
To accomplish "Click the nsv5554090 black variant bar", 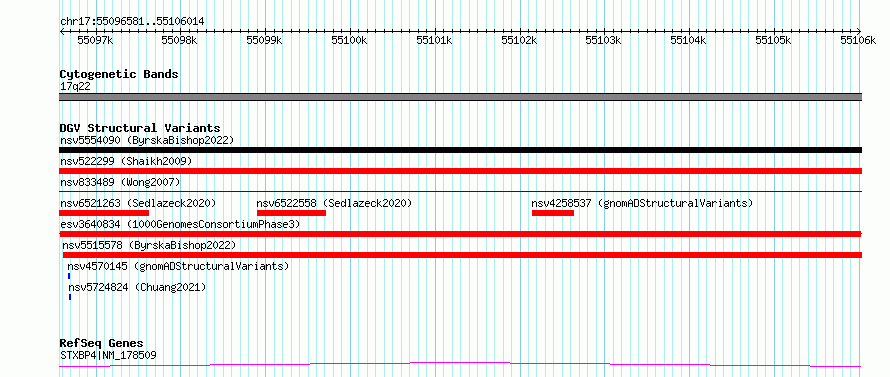I will [x=460, y=150].
